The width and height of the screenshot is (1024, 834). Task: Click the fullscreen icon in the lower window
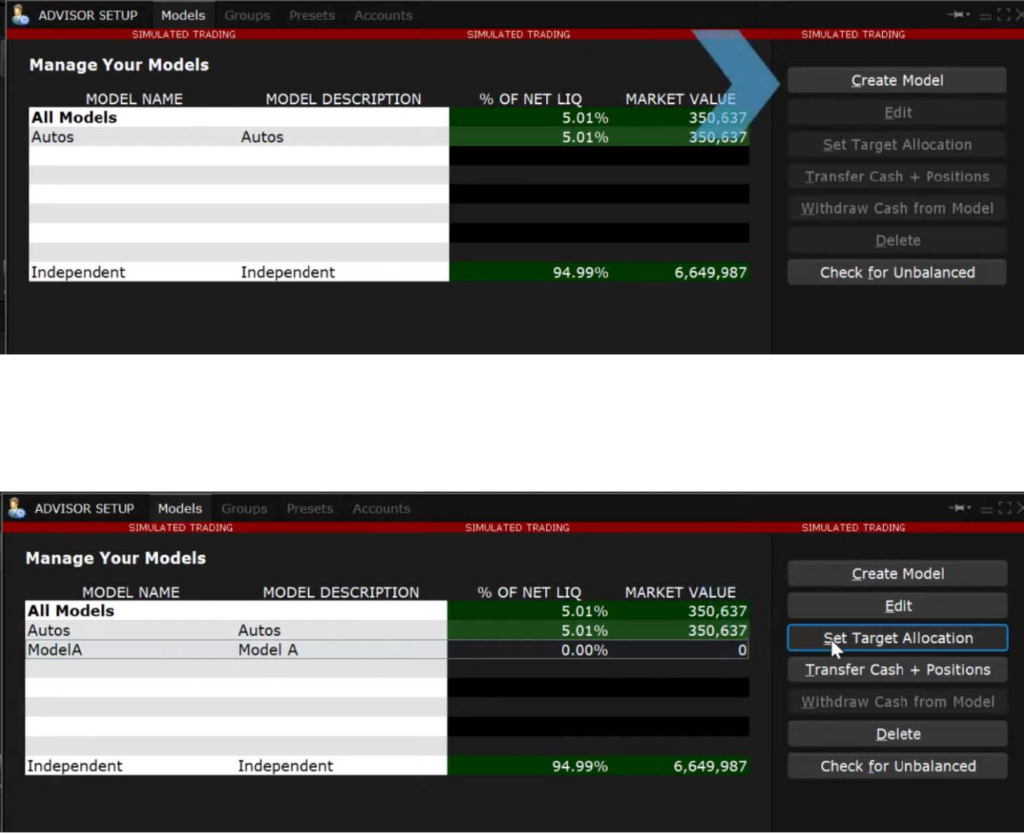(x=1003, y=509)
